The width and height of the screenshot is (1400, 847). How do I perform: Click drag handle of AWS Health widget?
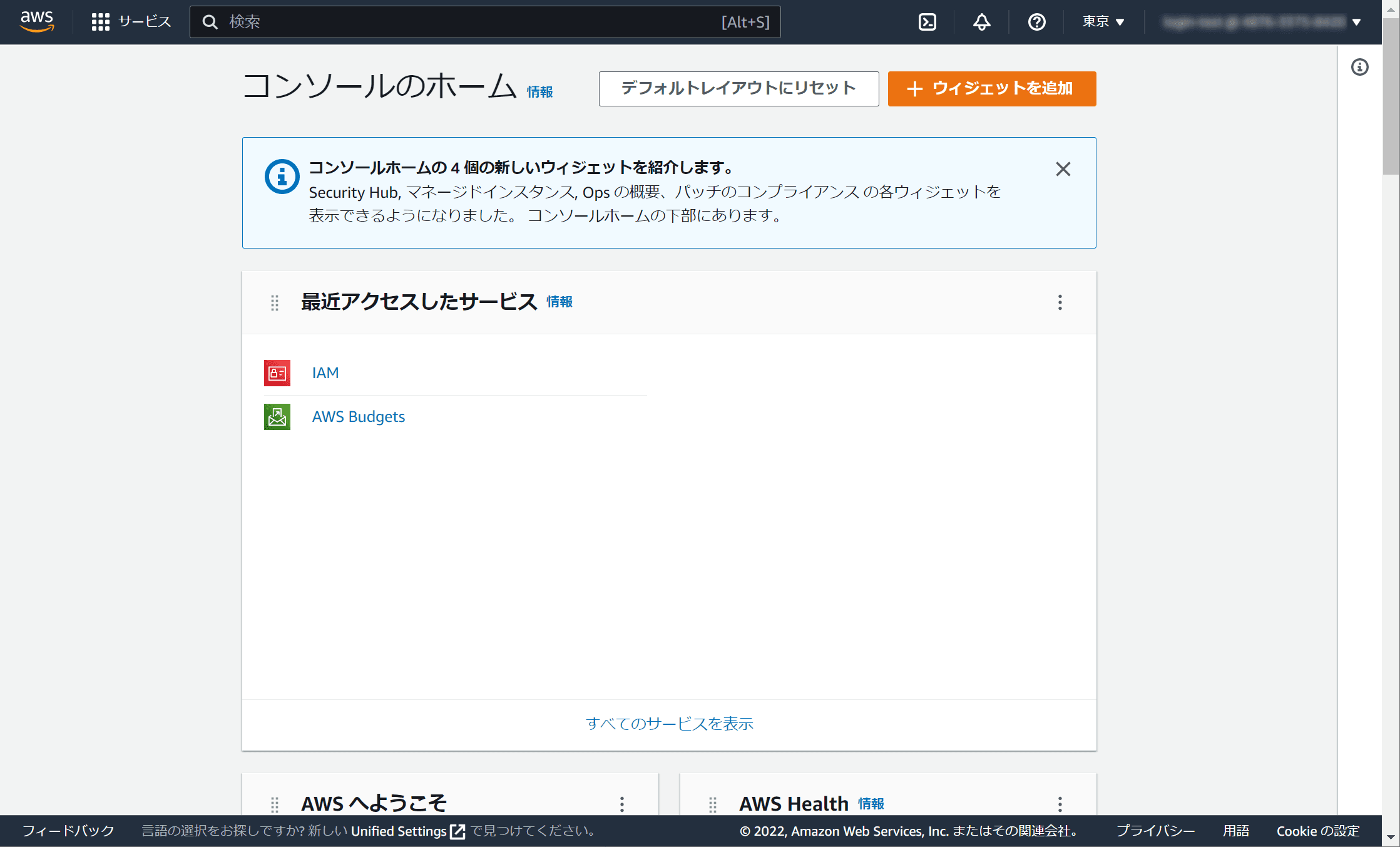point(712,804)
